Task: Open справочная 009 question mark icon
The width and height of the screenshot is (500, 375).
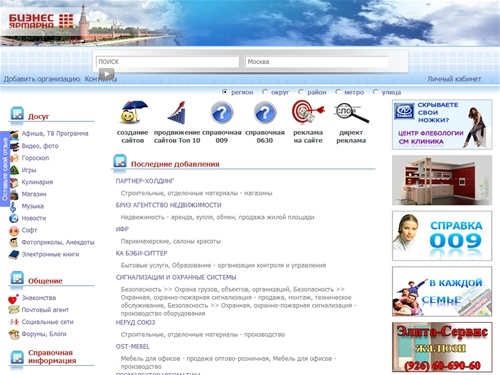Action: click(x=222, y=113)
